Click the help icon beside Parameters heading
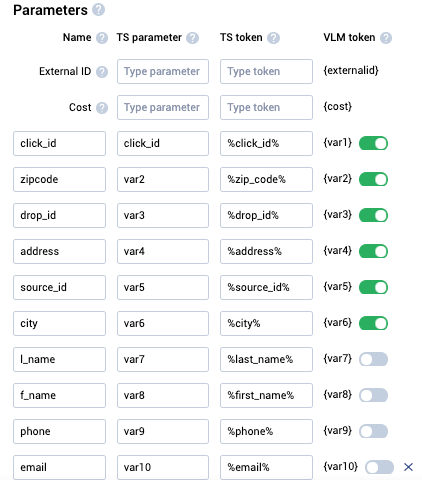The image size is (422, 480). coord(98,10)
